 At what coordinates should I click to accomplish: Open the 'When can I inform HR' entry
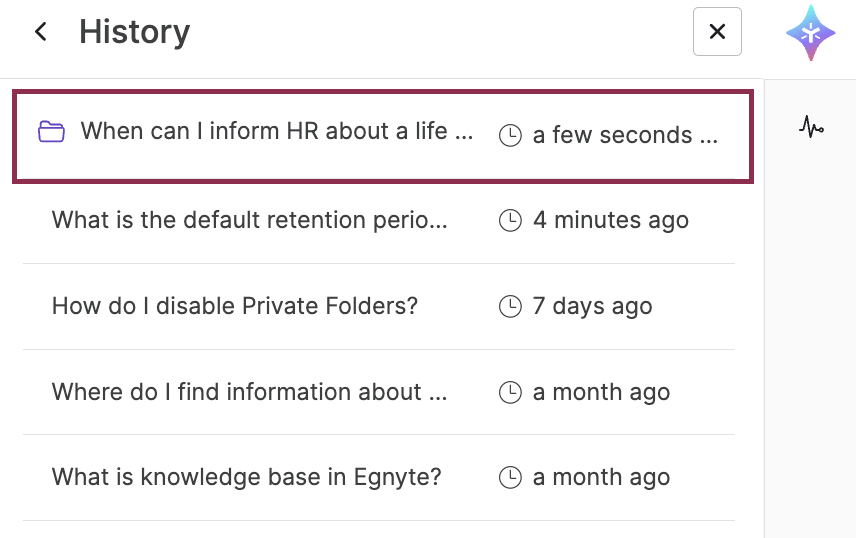(x=383, y=136)
